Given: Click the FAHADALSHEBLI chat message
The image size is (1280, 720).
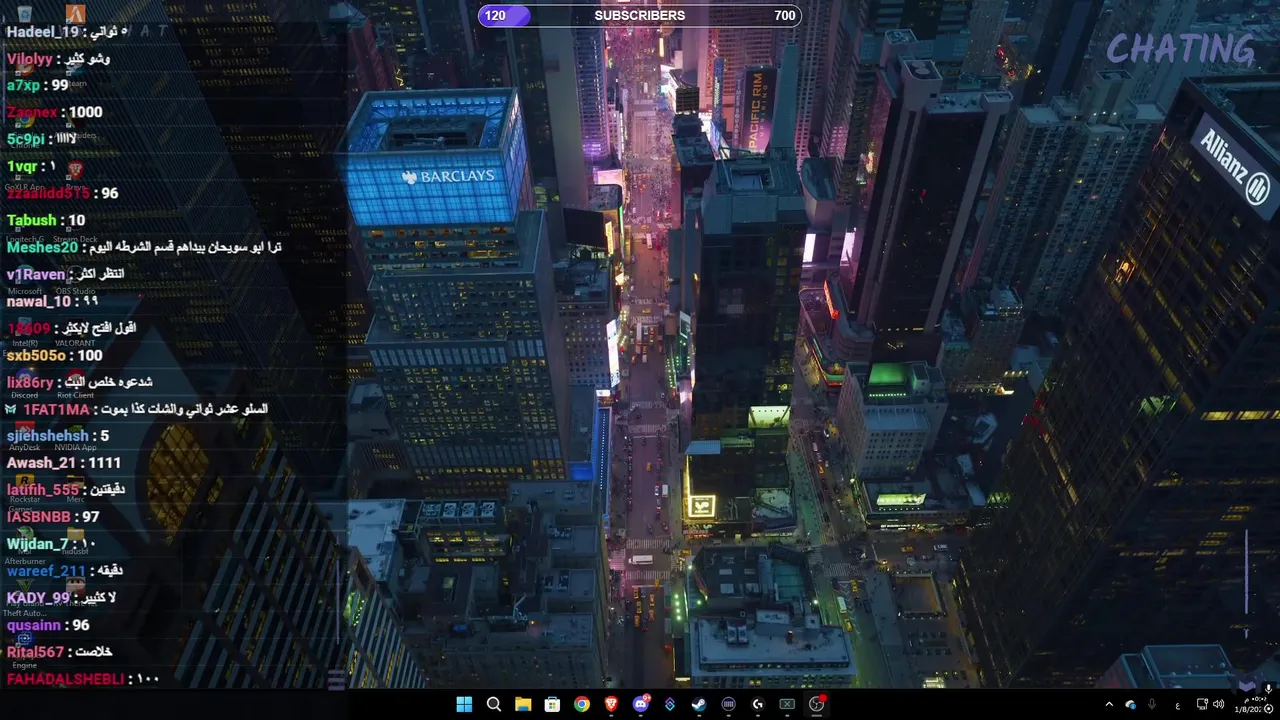Looking at the screenshot, I should point(83,680).
